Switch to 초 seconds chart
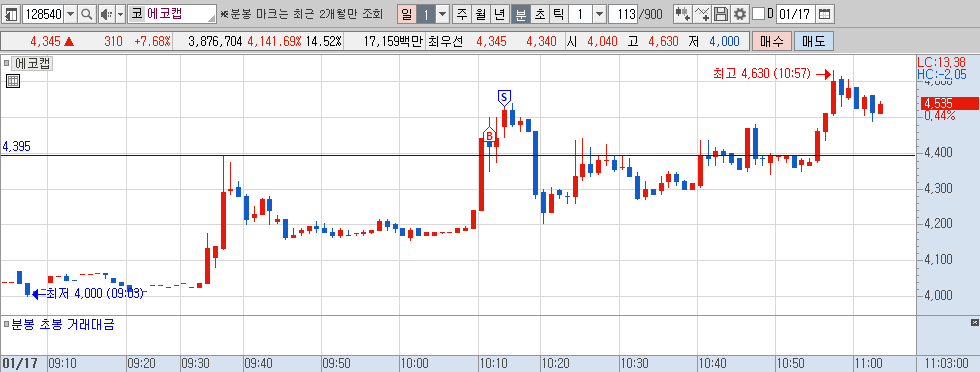This screenshot has width=980, height=372. pyautogui.click(x=539, y=14)
